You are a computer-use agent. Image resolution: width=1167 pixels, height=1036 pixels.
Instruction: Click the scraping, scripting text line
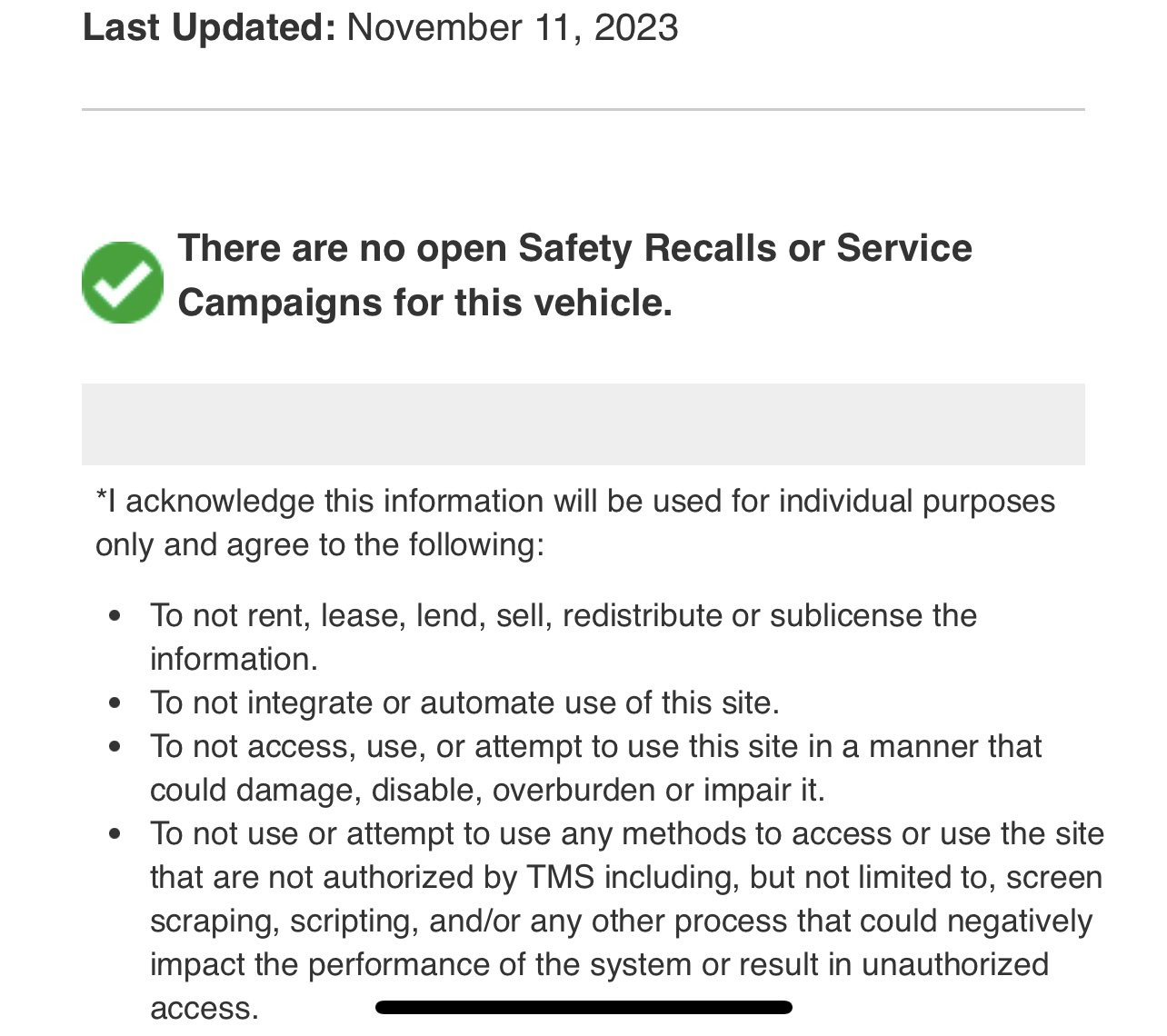click(x=621, y=921)
